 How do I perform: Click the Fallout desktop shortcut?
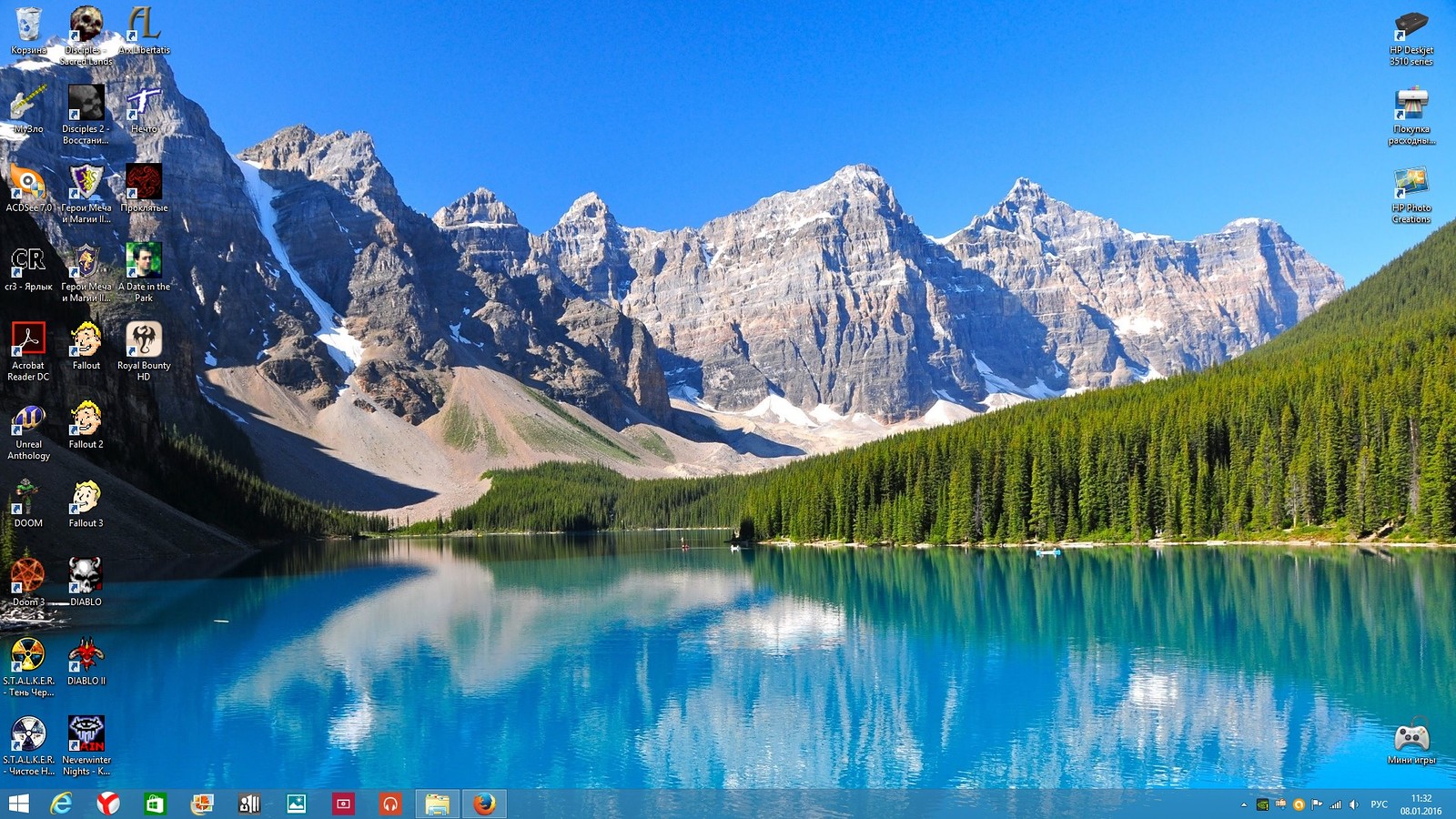86,347
